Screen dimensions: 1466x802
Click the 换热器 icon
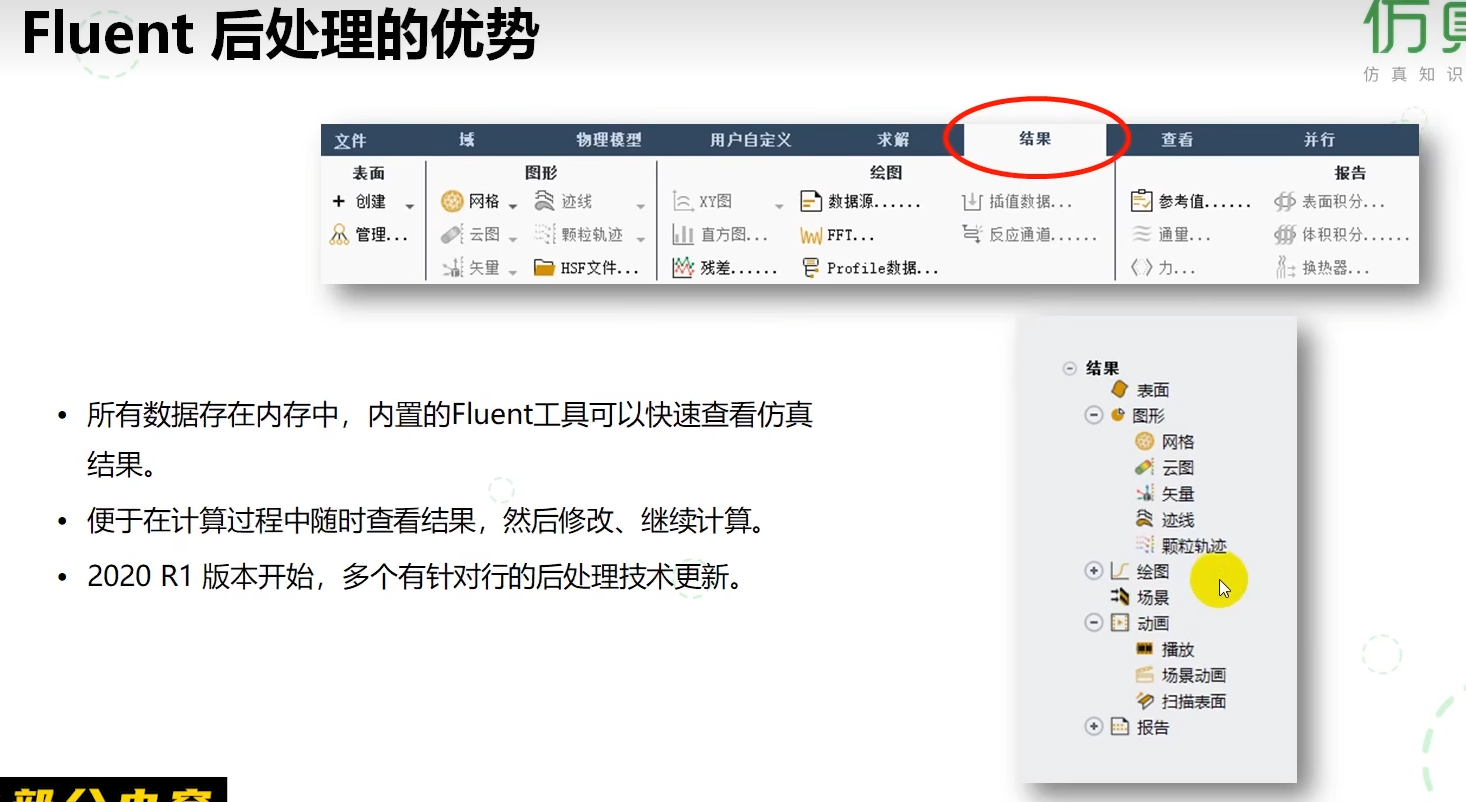(1285, 268)
